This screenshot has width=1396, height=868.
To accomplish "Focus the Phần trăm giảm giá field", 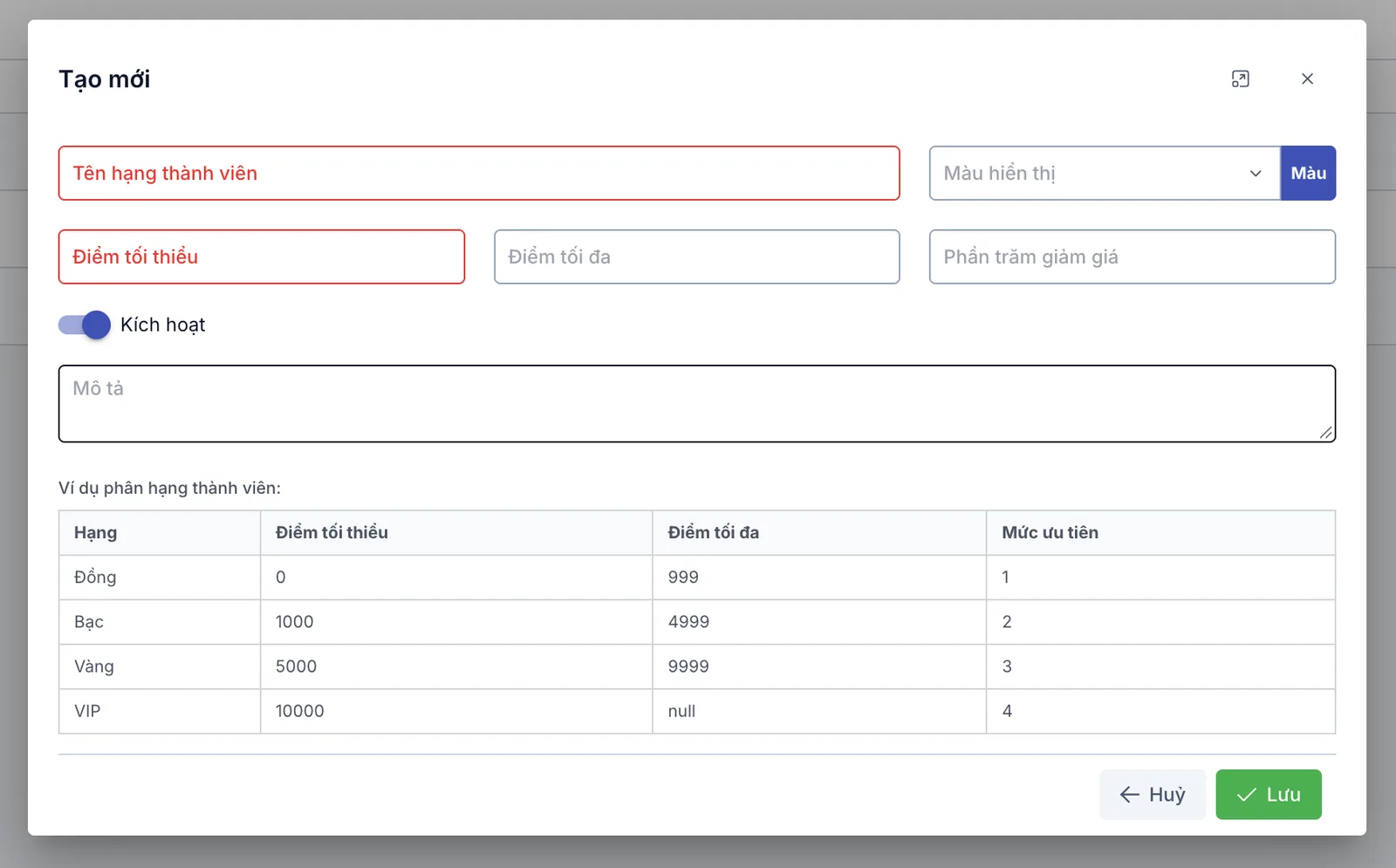I will click(1133, 256).
